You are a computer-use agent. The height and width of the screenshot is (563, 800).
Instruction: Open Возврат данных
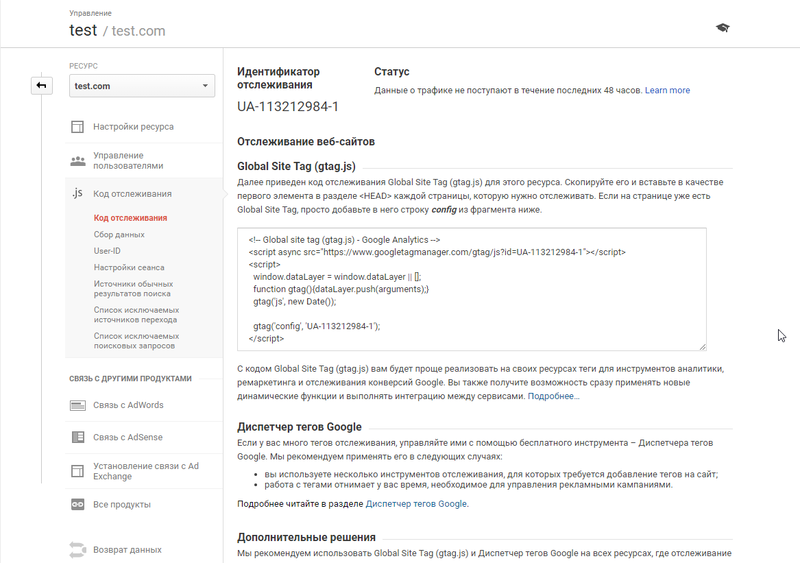click(x=127, y=550)
